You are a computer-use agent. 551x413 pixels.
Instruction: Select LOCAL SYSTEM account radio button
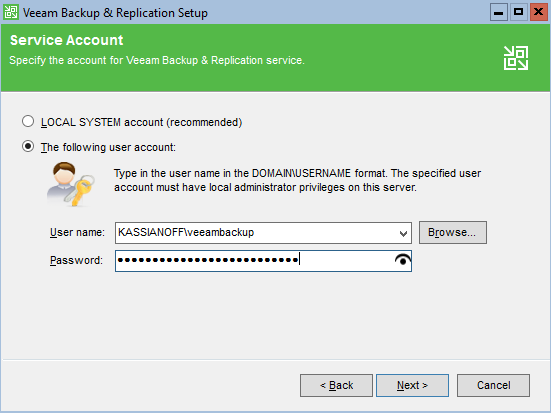click(x=28, y=121)
